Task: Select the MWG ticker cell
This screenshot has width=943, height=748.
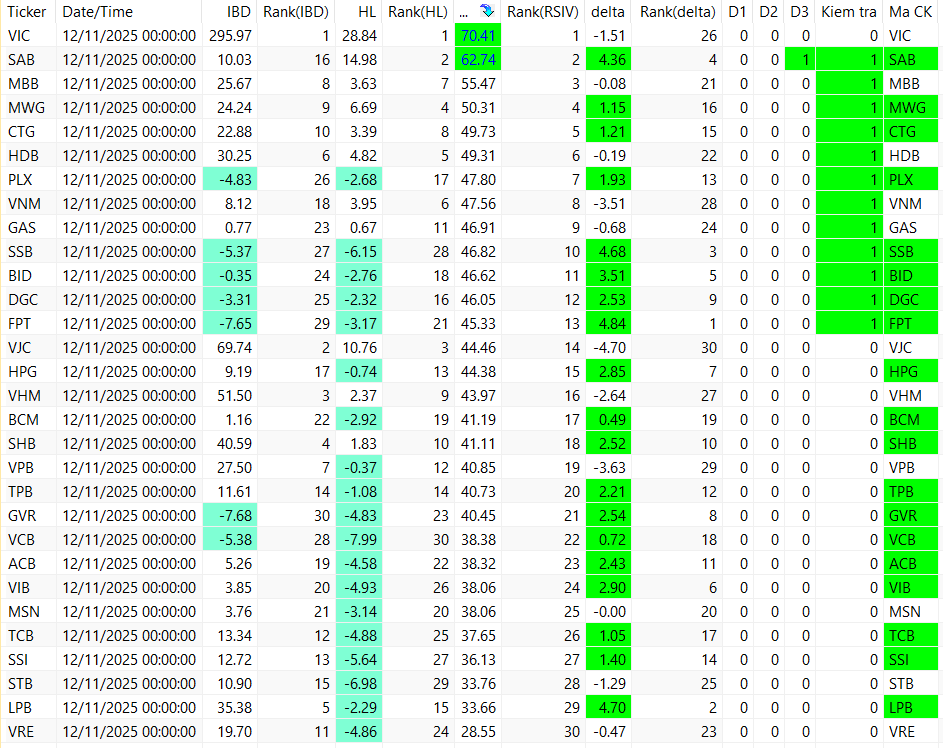Action: [x=26, y=108]
